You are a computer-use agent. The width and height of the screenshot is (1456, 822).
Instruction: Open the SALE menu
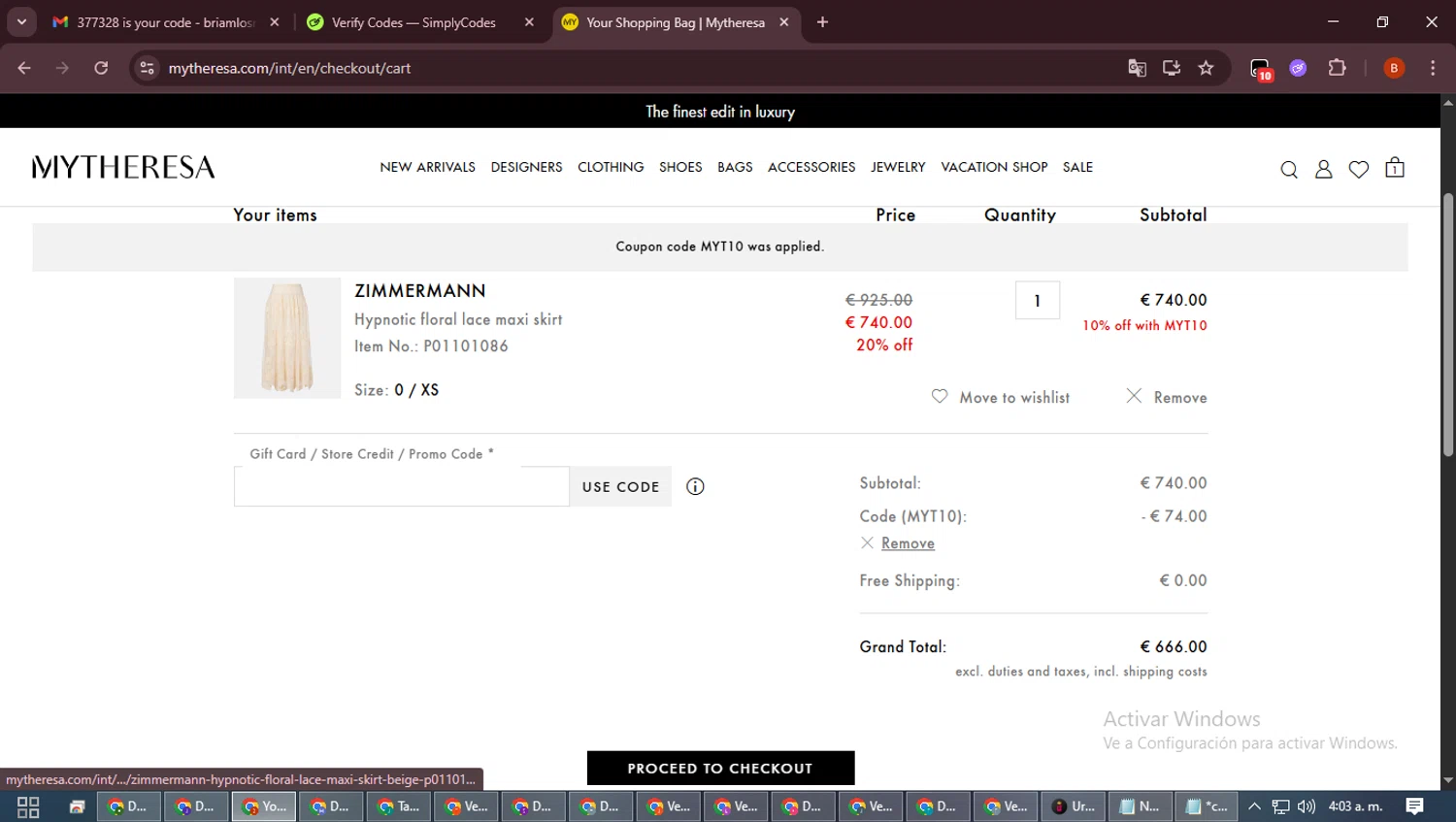(x=1077, y=167)
